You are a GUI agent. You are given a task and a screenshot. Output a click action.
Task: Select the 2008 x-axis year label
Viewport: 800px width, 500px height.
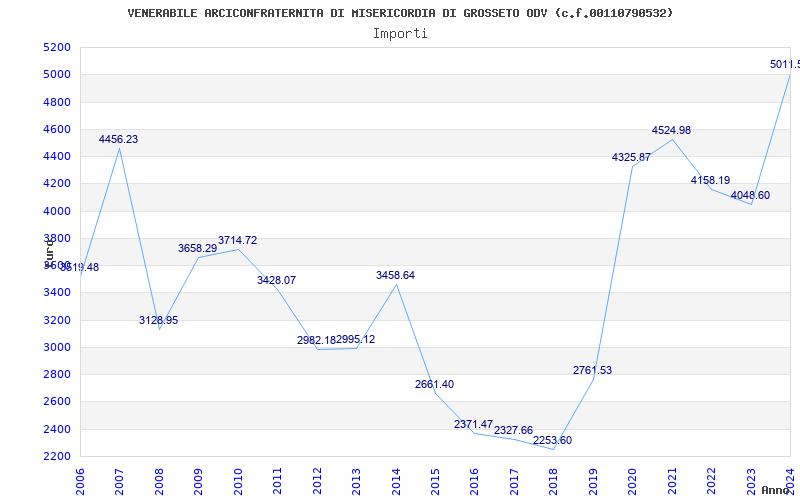pyautogui.click(x=159, y=482)
